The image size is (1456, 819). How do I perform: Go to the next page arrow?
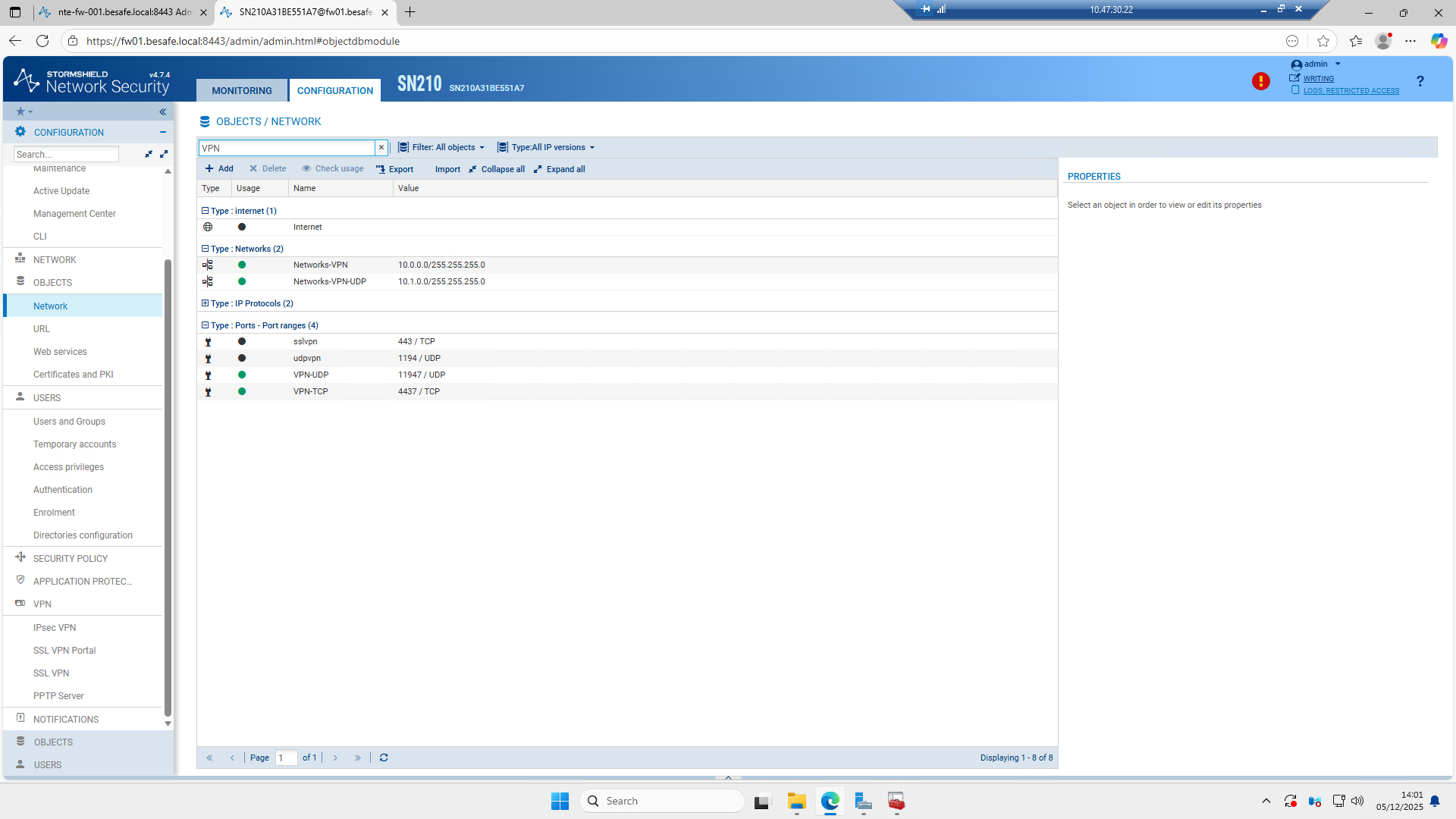[335, 758]
